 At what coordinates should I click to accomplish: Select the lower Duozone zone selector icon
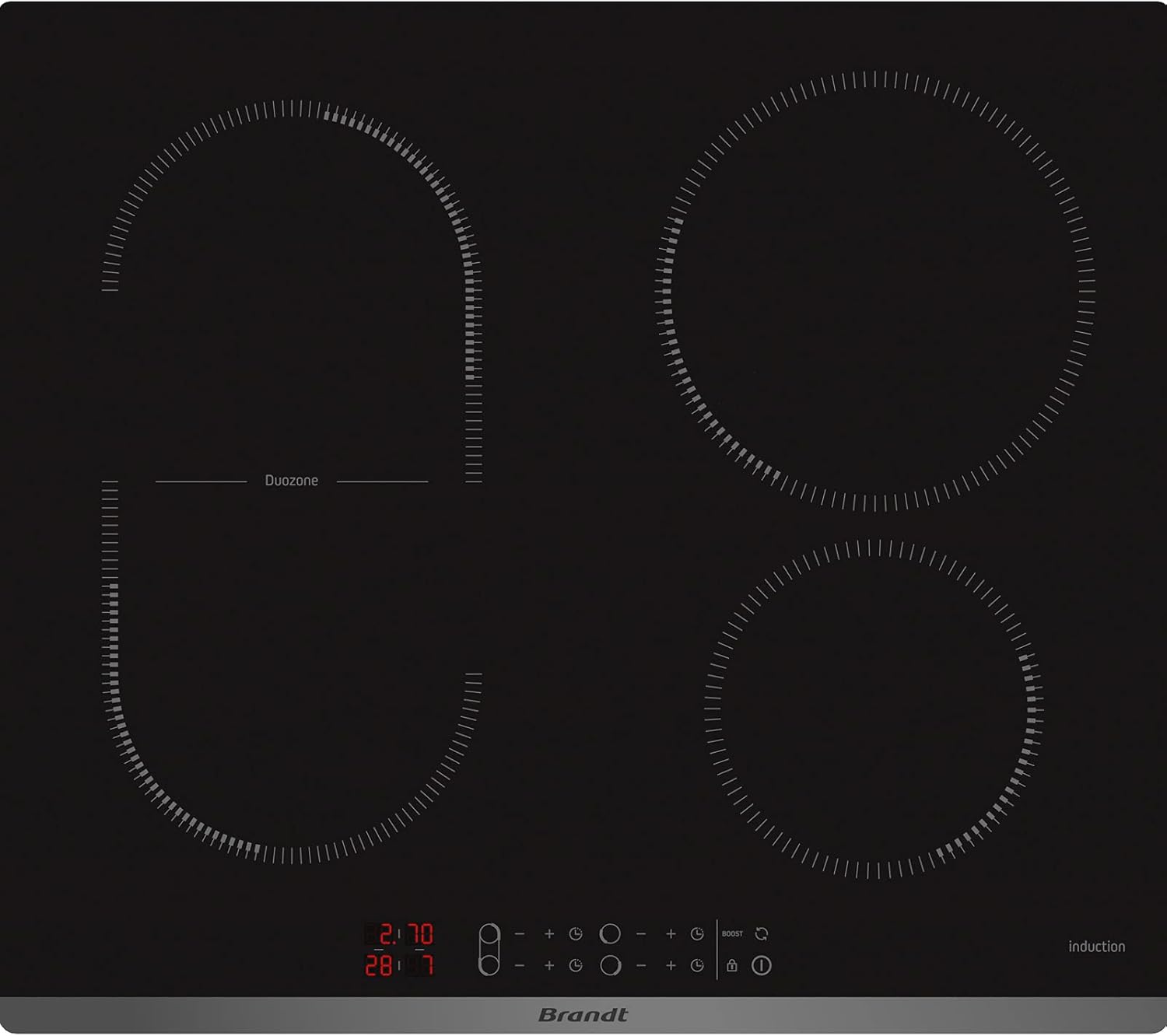489,965
